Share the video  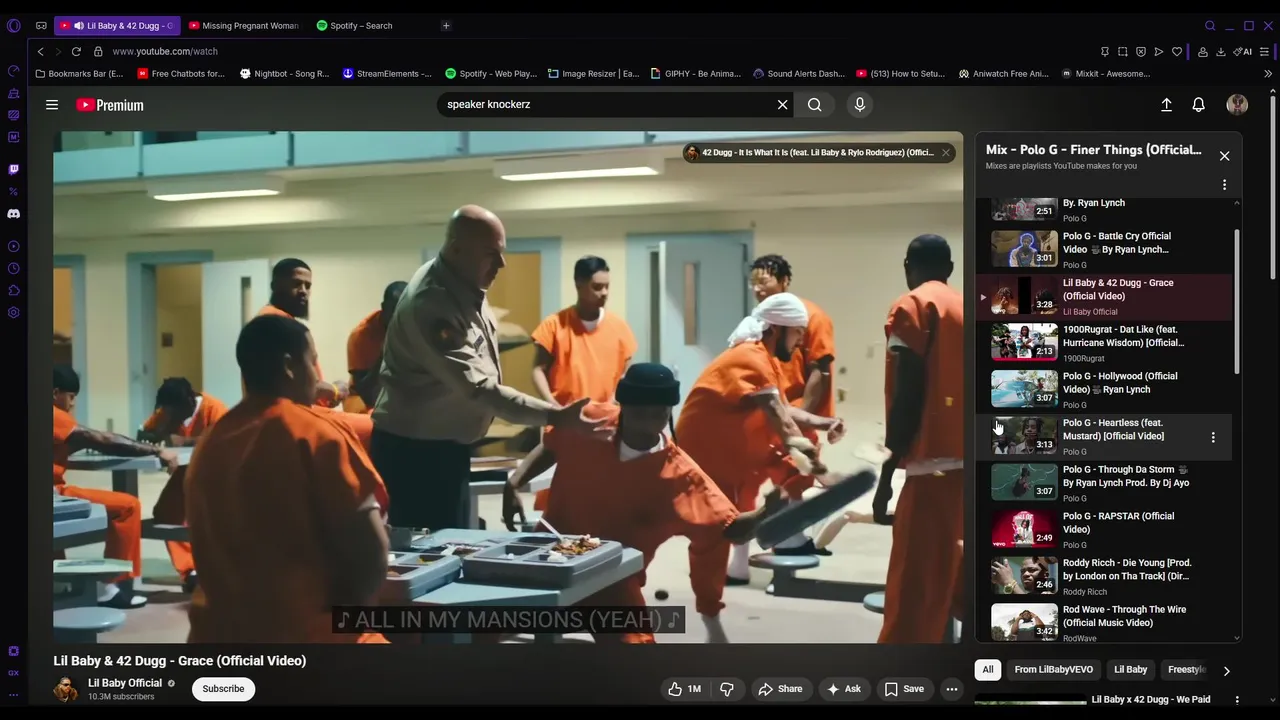[x=780, y=689]
